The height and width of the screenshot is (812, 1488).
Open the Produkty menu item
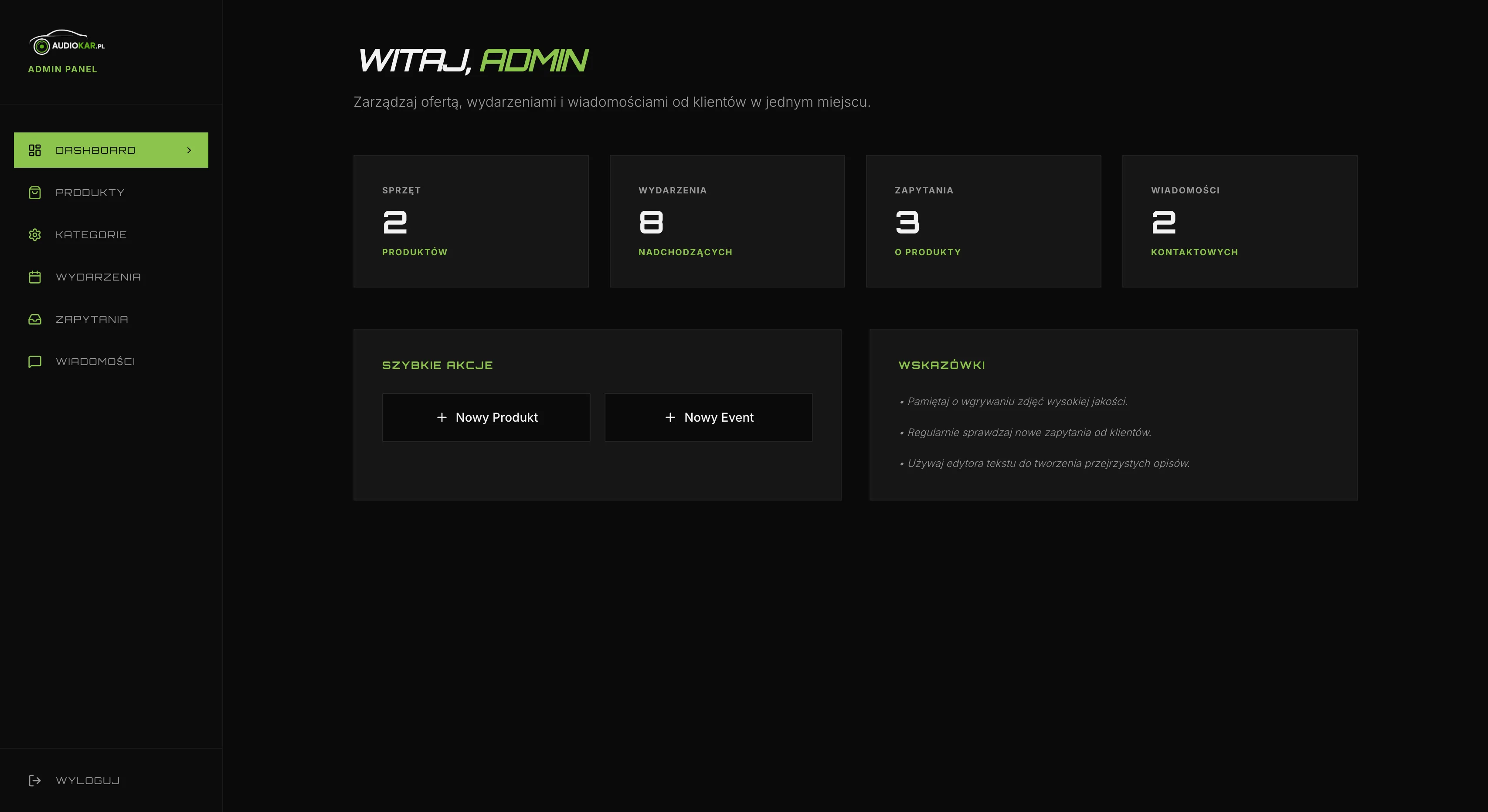point(90,192)
